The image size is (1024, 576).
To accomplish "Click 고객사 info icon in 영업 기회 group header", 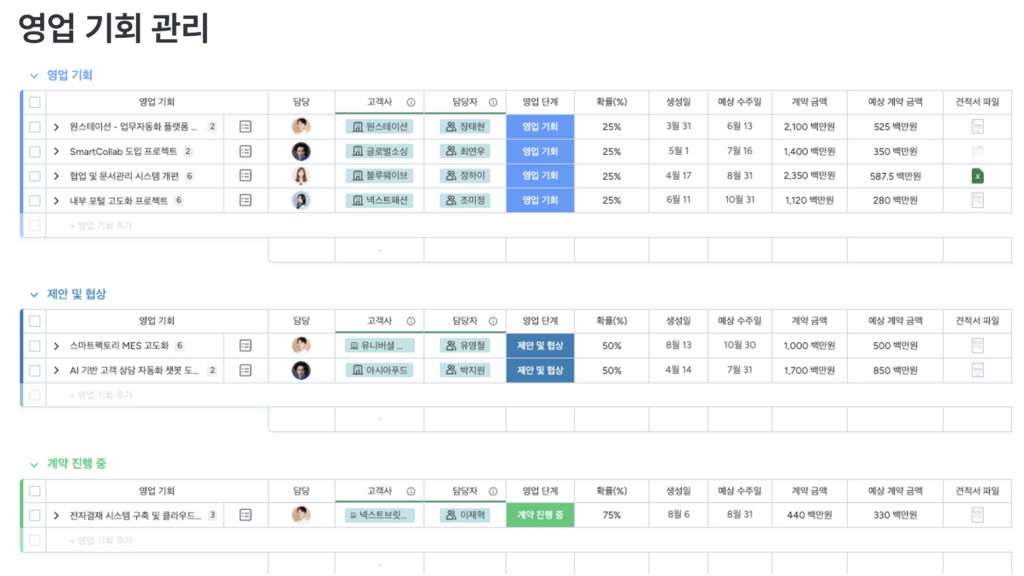I will click(411, 102).
